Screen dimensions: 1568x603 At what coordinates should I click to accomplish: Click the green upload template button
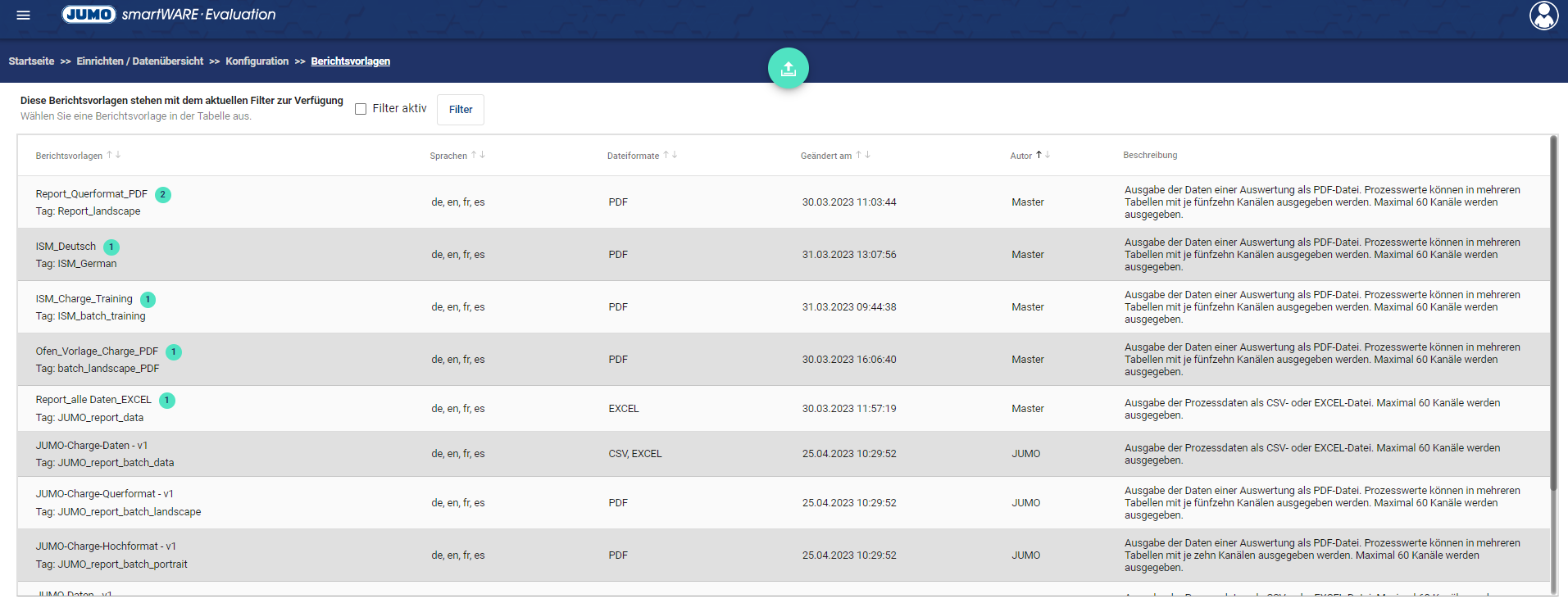[x=788, y=69]
